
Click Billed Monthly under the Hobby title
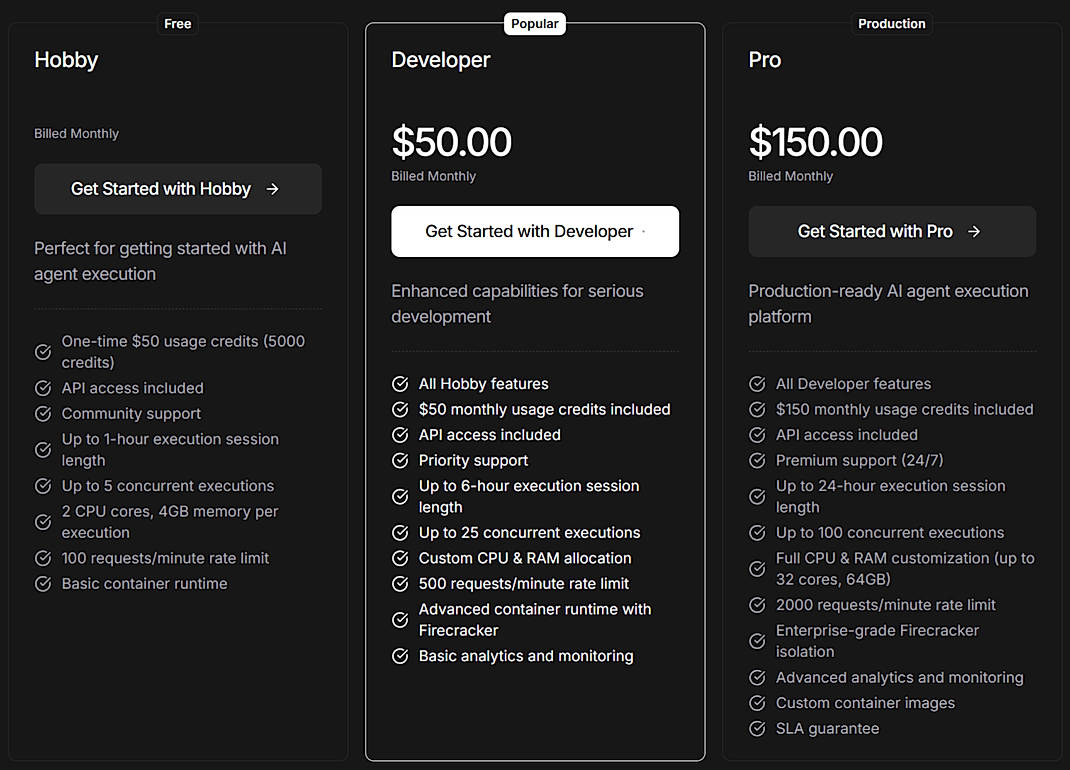76,134
